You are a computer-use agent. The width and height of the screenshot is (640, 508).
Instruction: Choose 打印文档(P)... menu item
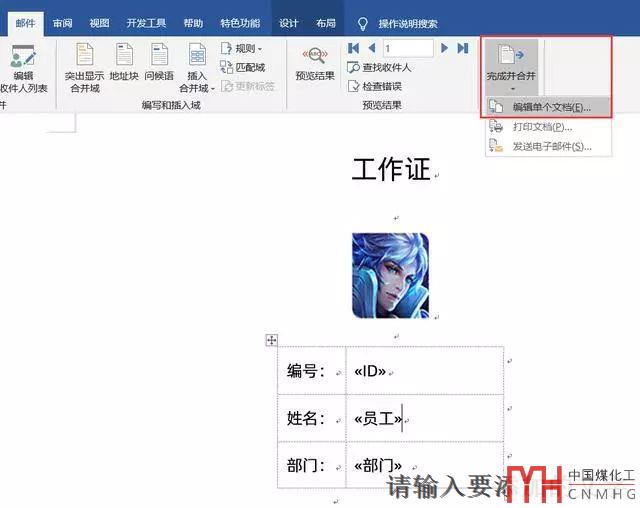[x=548, y=127]
